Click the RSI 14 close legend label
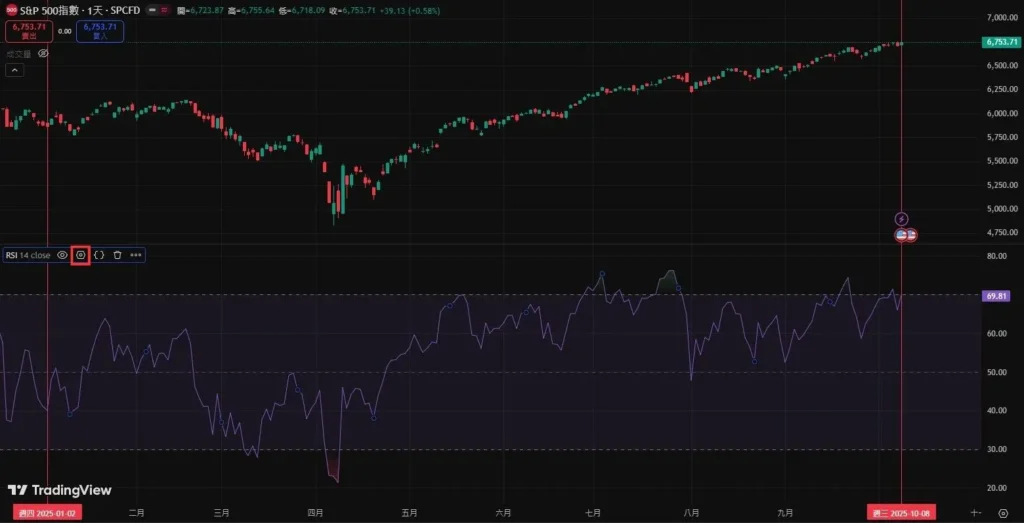The image size is (1024, 523). tap(28, 255)
